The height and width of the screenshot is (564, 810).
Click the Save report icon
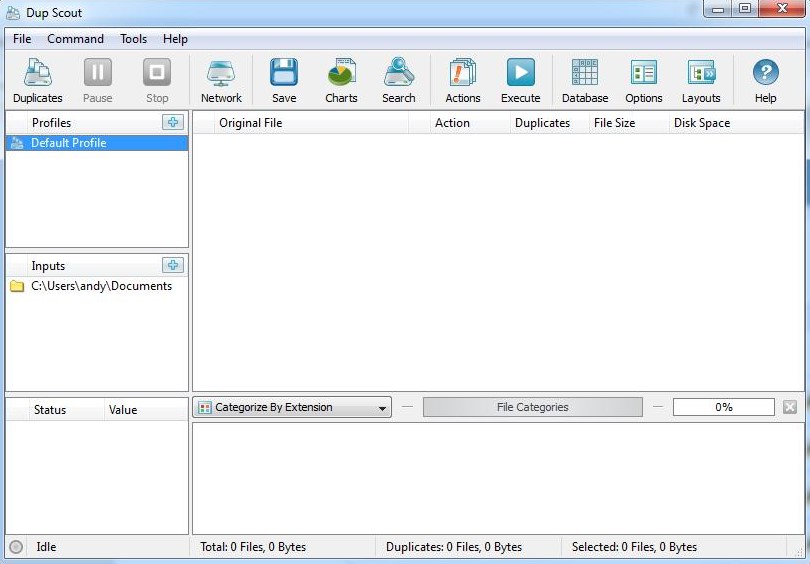click(x=284, y=80)
